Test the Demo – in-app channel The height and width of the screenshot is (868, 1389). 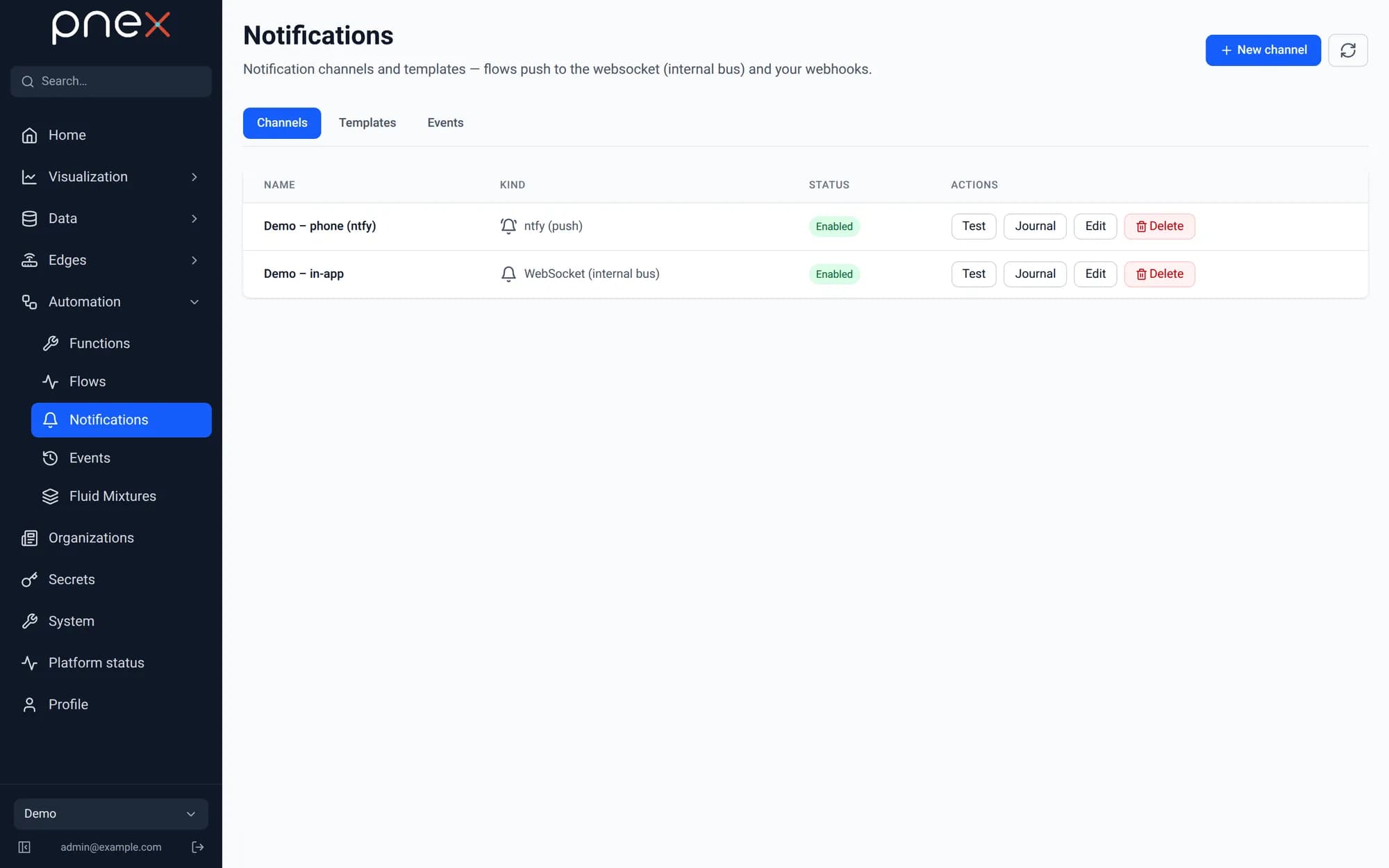974,274
